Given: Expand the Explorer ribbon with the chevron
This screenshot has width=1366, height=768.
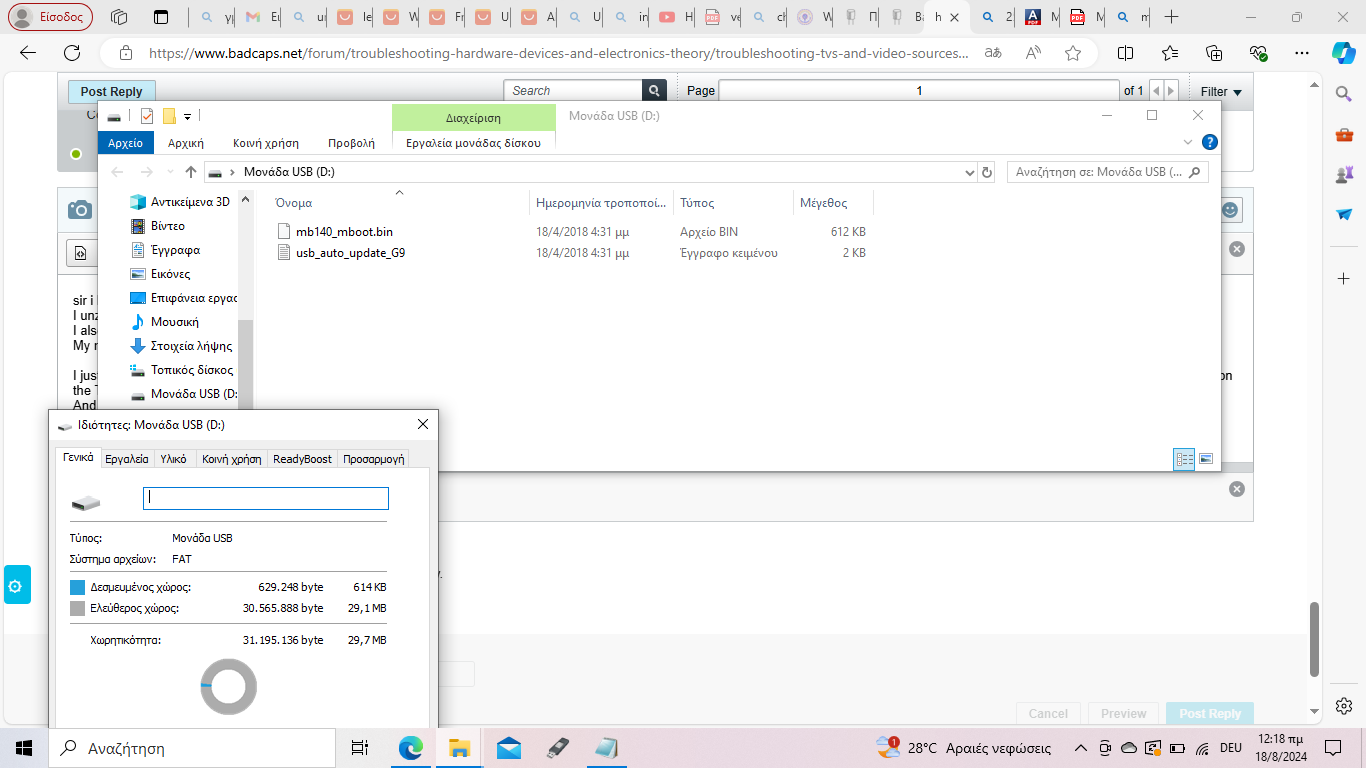Looking at the screenshot, I should pyautogui.click(x=1187, y=142).
